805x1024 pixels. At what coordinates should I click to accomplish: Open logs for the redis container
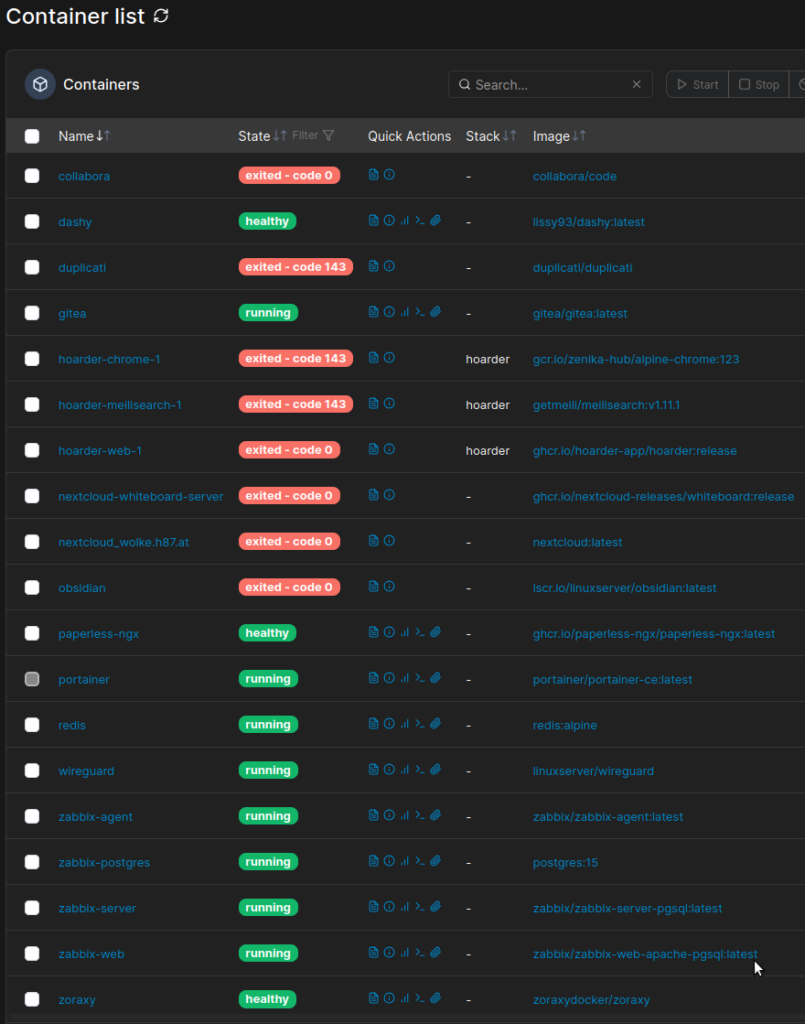[373, 723]
